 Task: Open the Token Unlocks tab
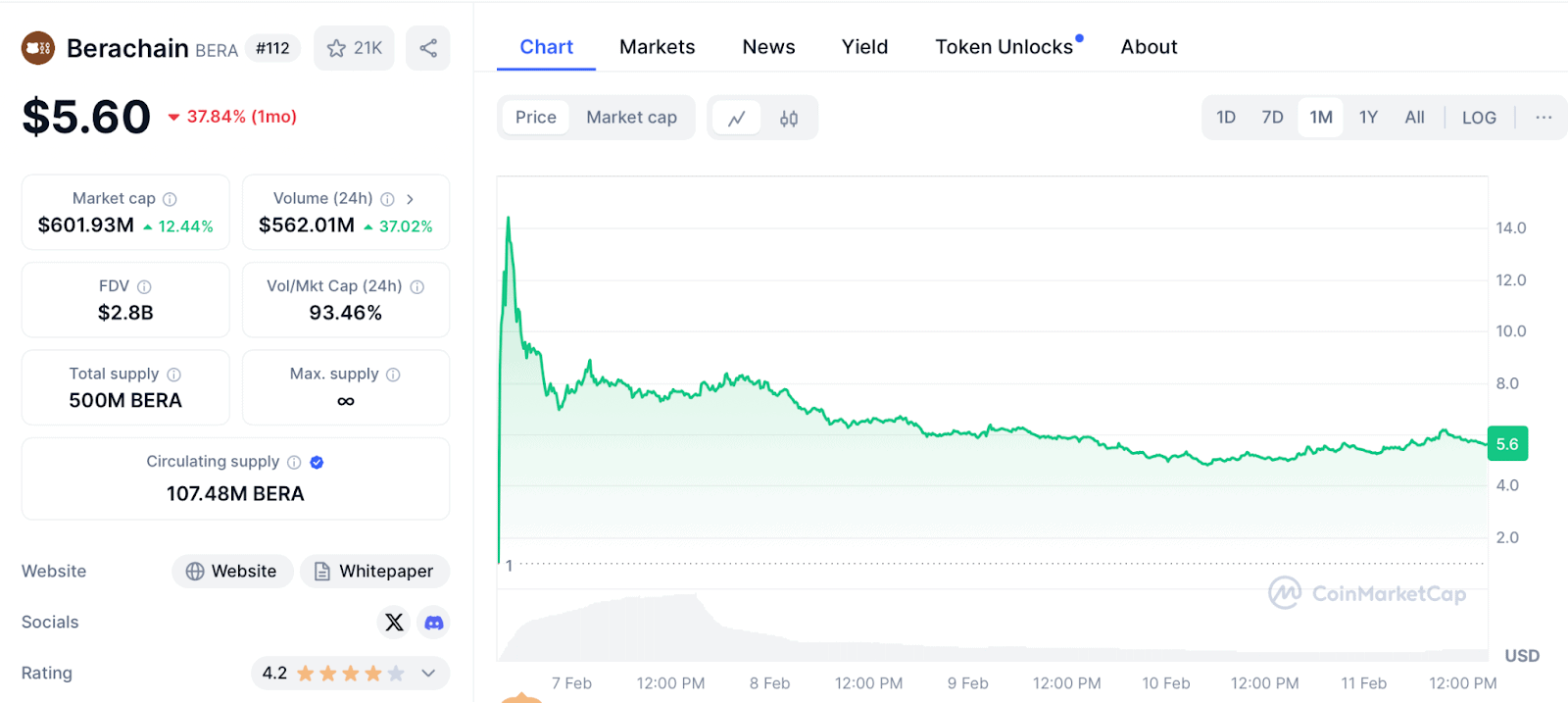[x=1004, y=47]
